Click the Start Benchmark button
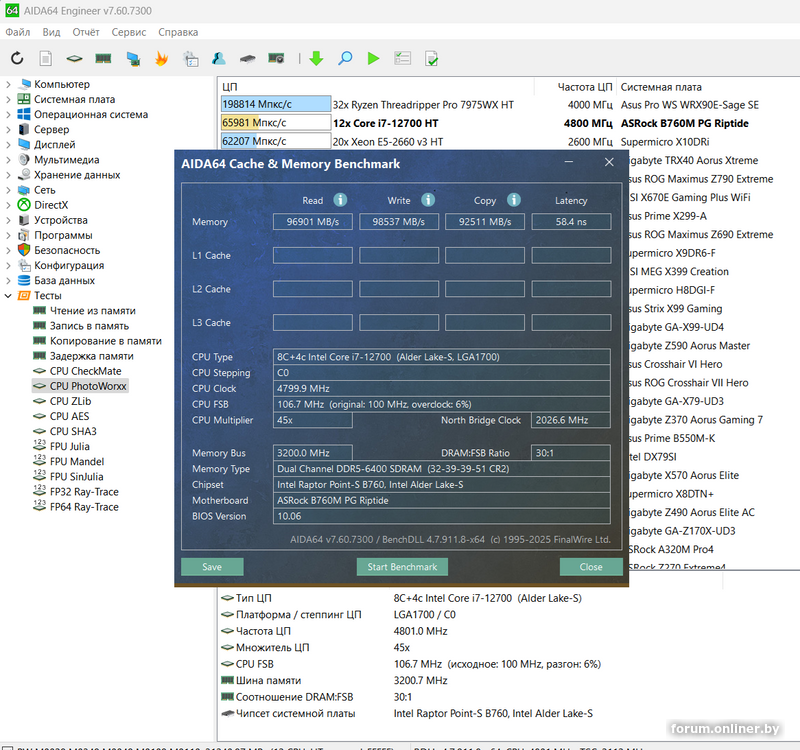 402,567
